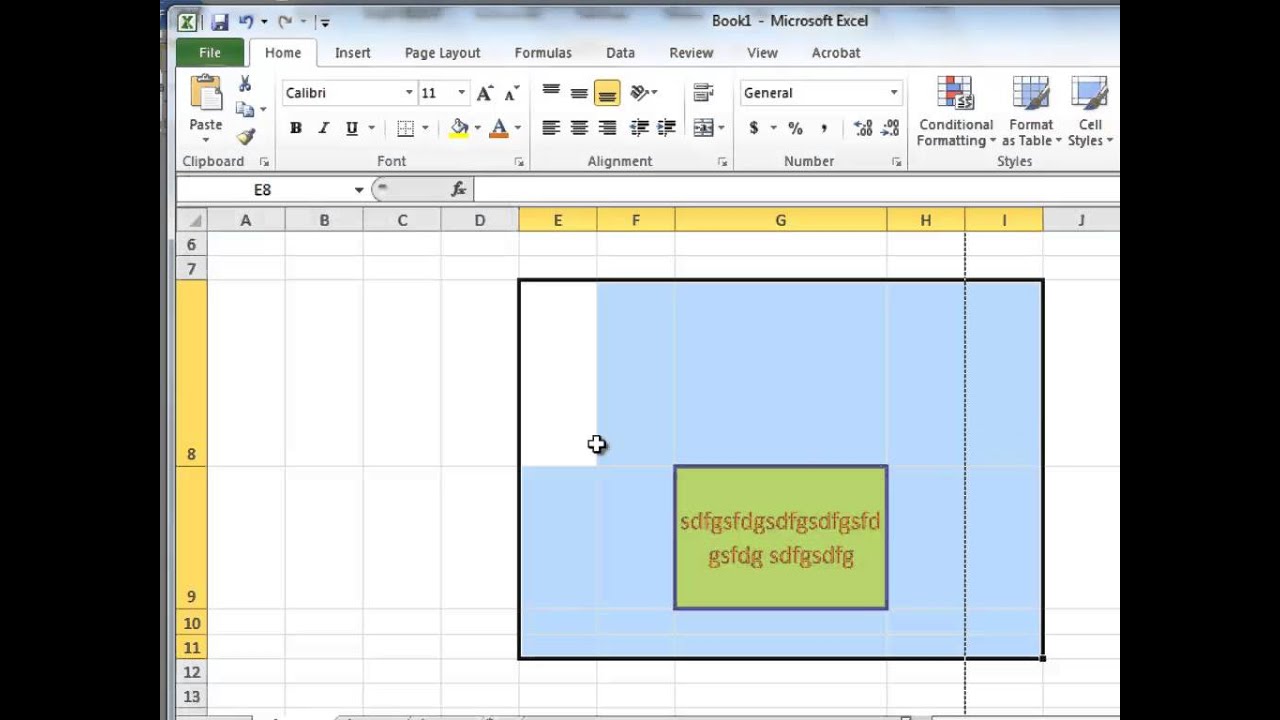1280x720 pixels.
Task: Toggle Top Align vertical alignment
Action: click(x=551, y=93)
